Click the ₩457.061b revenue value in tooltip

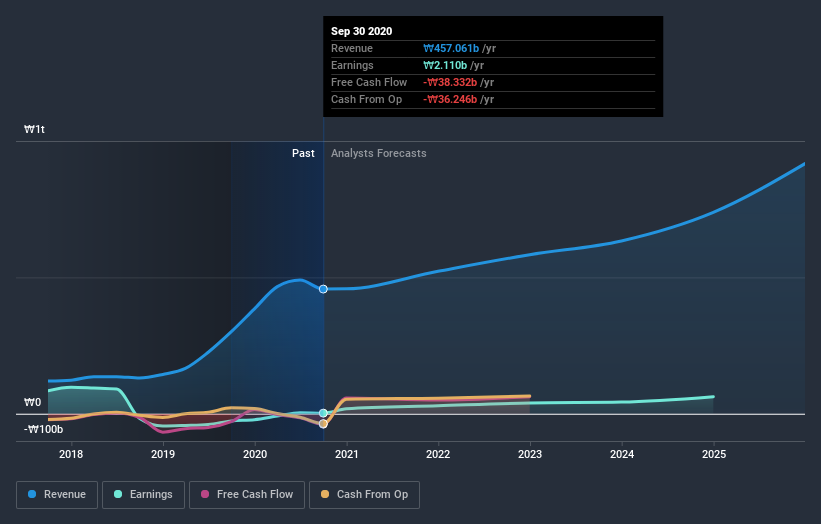(451, 48)
